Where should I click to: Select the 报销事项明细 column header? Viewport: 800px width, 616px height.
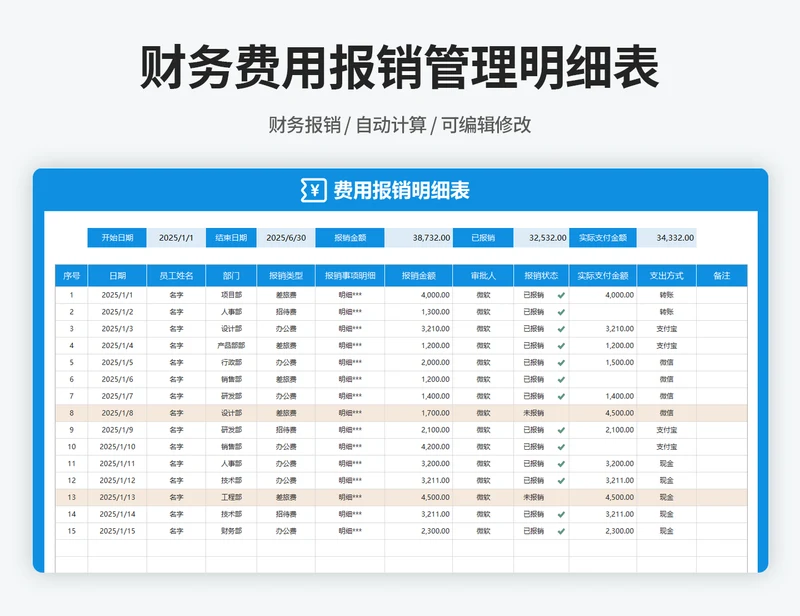click(350, 276)
